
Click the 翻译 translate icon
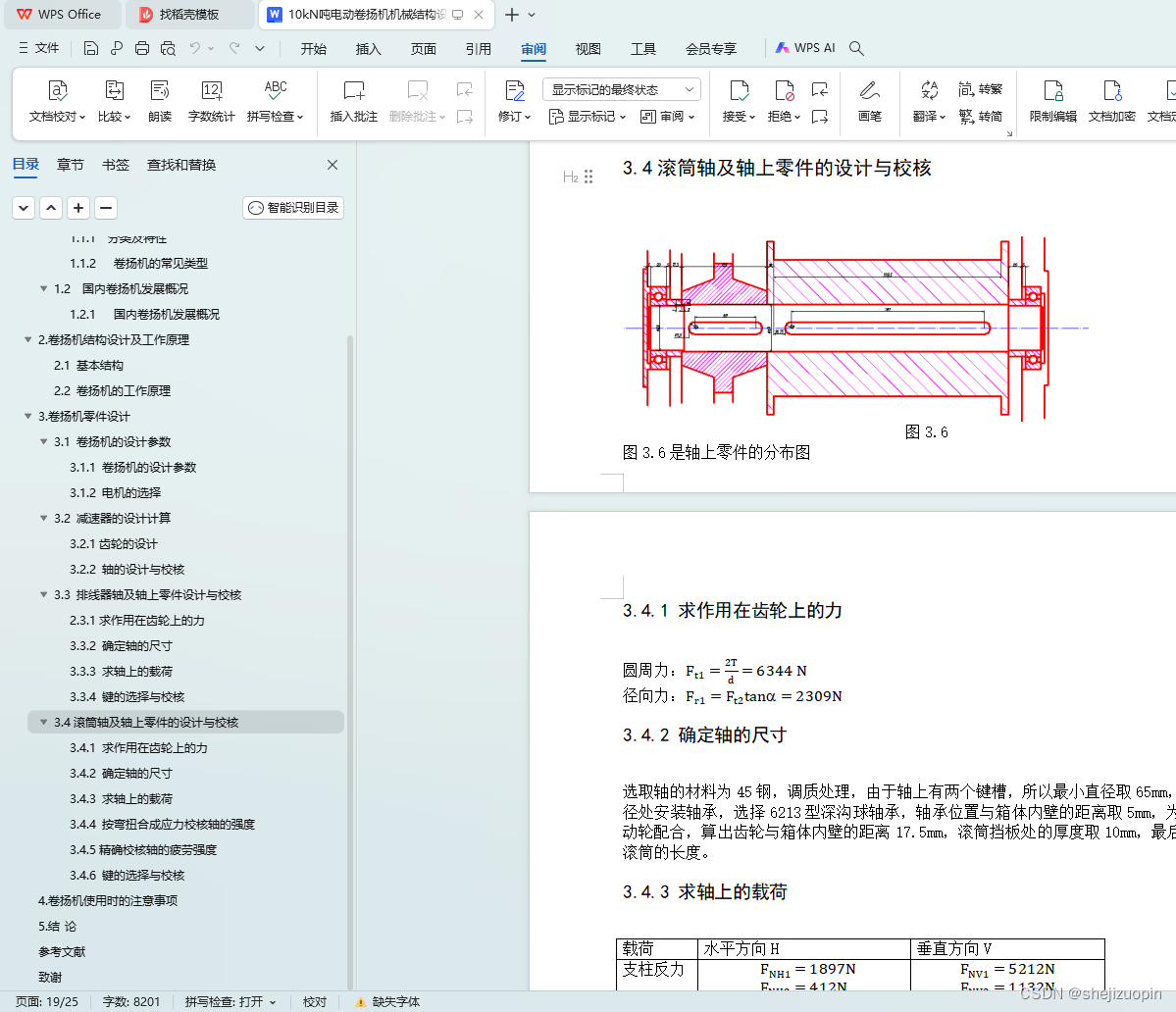(929, 90)
